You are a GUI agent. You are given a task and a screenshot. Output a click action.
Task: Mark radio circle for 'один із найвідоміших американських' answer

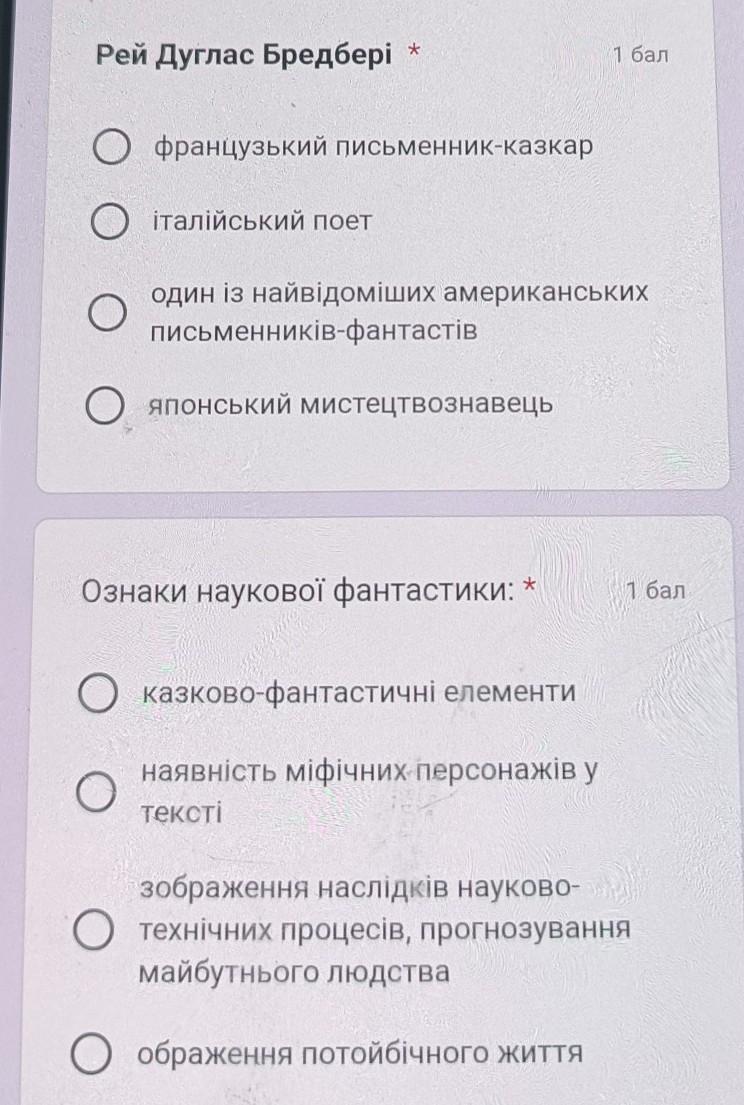click(106, 312)
